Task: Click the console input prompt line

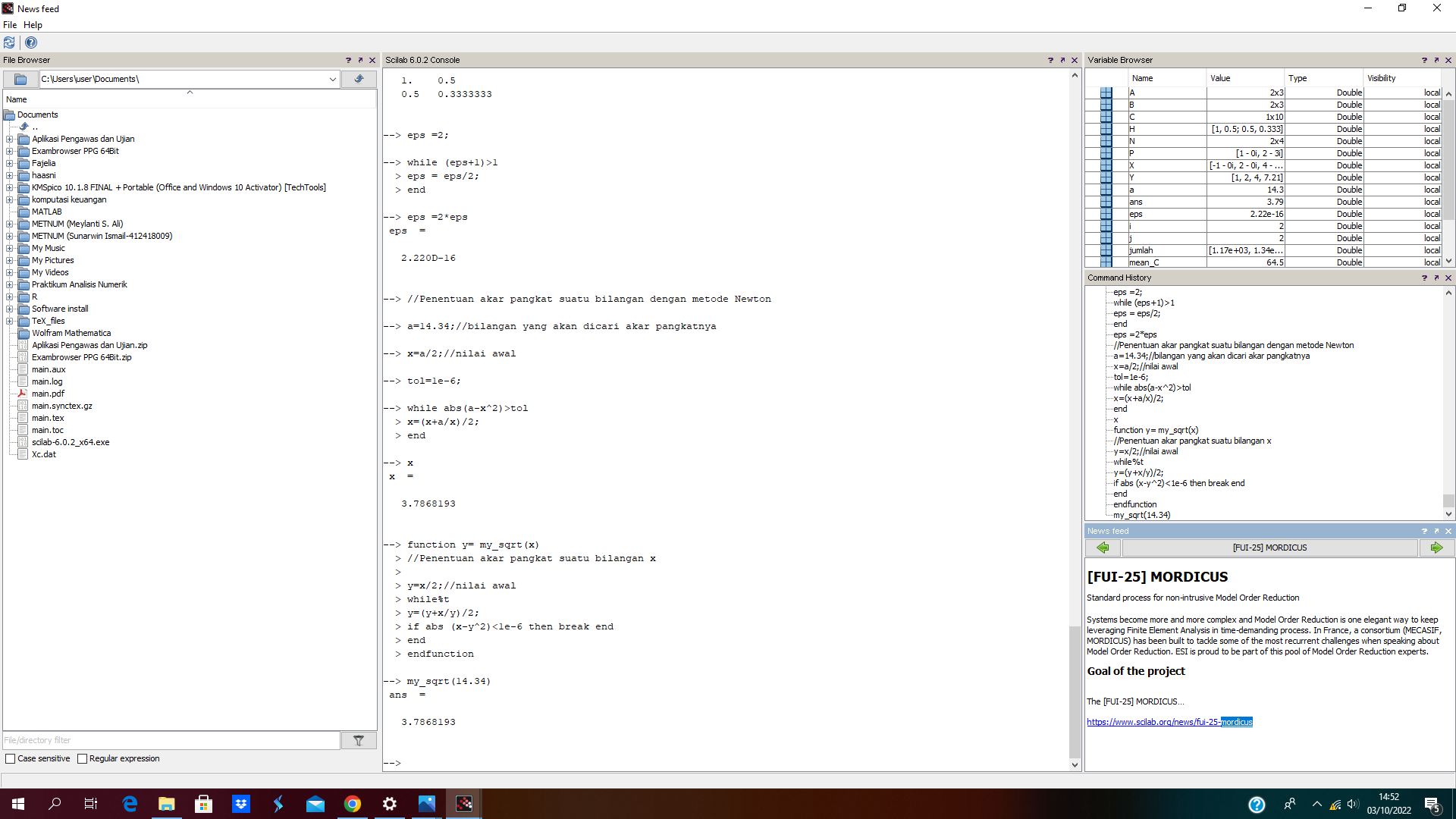Action: (724, 763)
